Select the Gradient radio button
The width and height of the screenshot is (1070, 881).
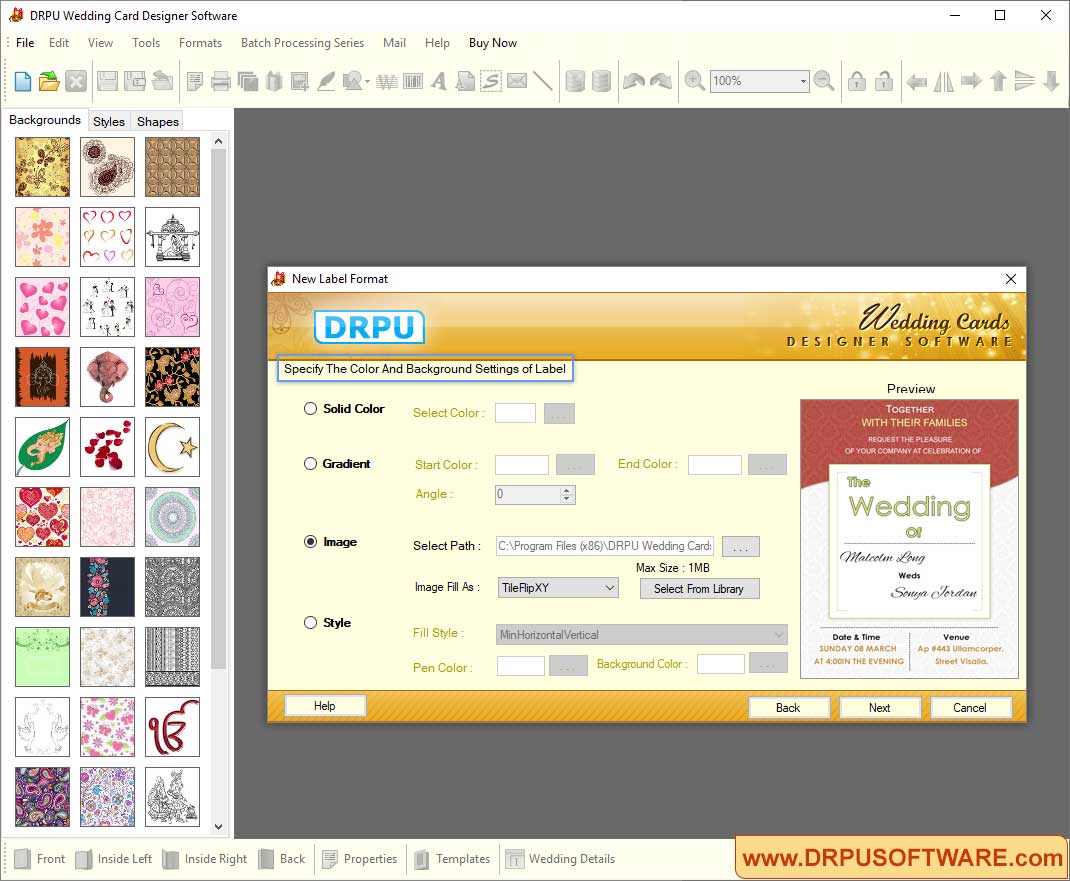pyautogui.click(x=310, y=464)
